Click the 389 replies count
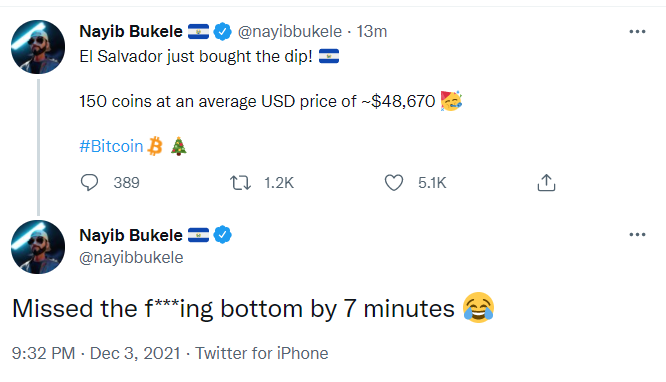Image resolution: width=666 pixels, height=382 pixels. click(x=127, y=183)
